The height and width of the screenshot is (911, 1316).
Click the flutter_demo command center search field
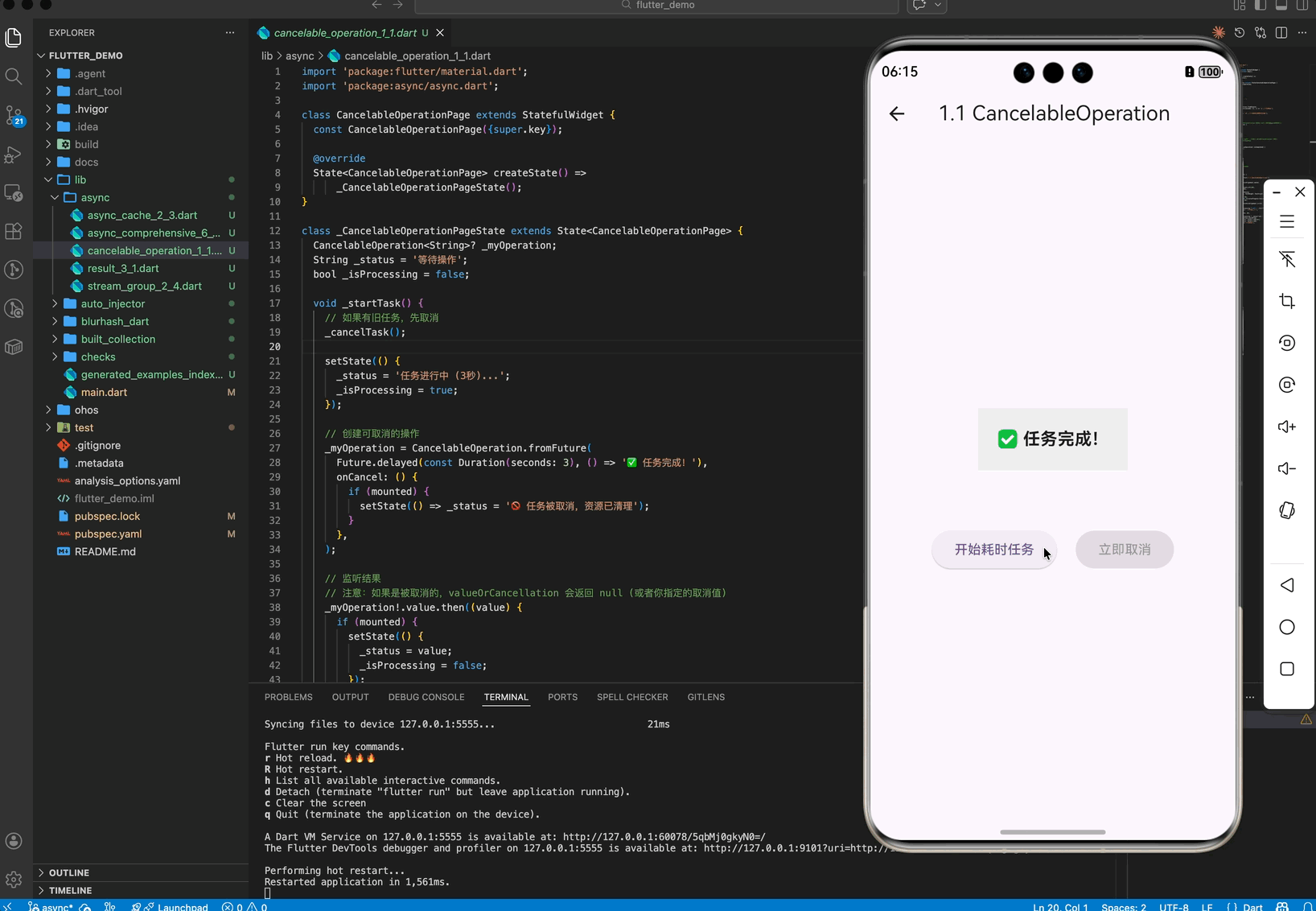coord(656,6)
